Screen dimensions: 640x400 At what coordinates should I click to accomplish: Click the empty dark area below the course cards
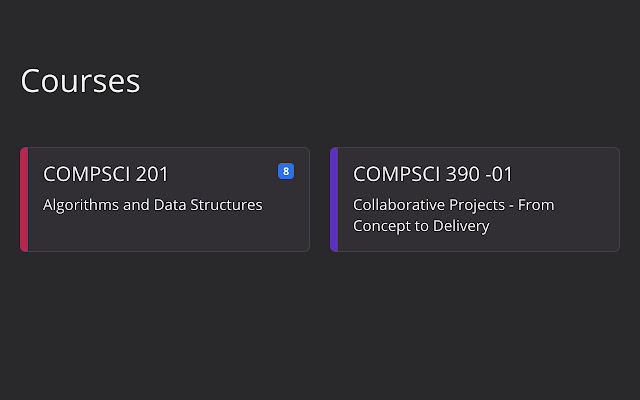click(x=320, y=330)
